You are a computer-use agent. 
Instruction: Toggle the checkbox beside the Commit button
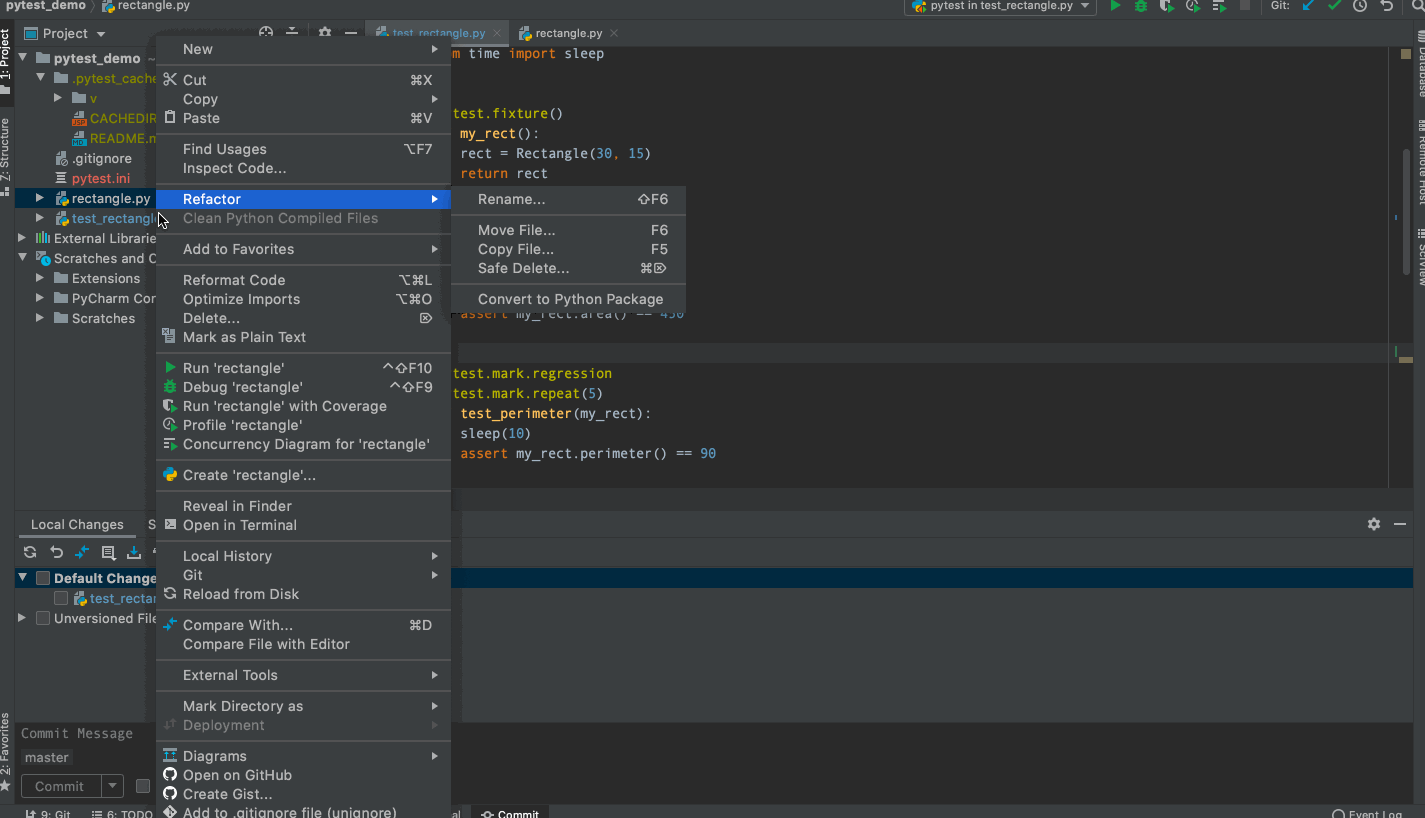pos(143,786)
